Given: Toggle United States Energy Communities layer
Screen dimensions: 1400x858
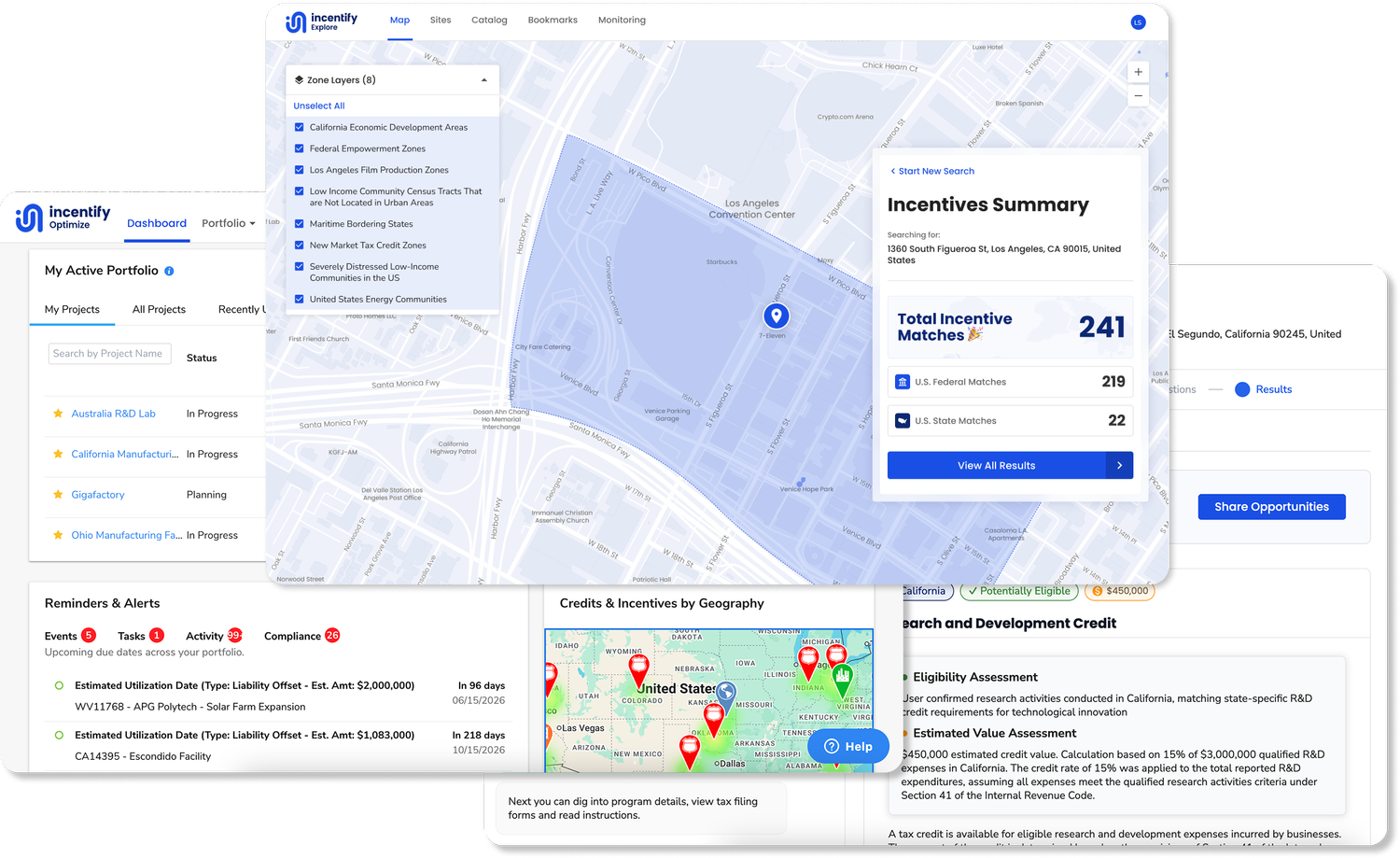Looking at the screenshot, I should (300, 300).
